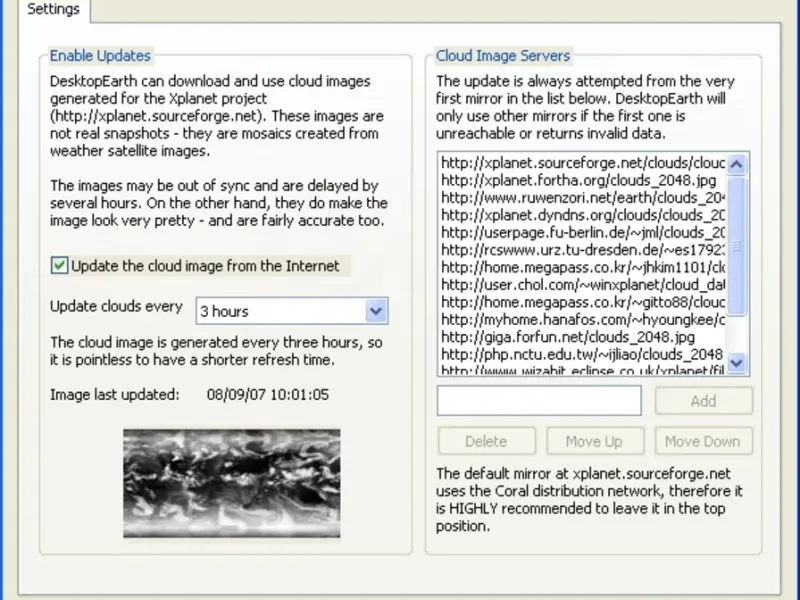
Task: Open the Update clouds every dropdown
Action: point(376,311)
